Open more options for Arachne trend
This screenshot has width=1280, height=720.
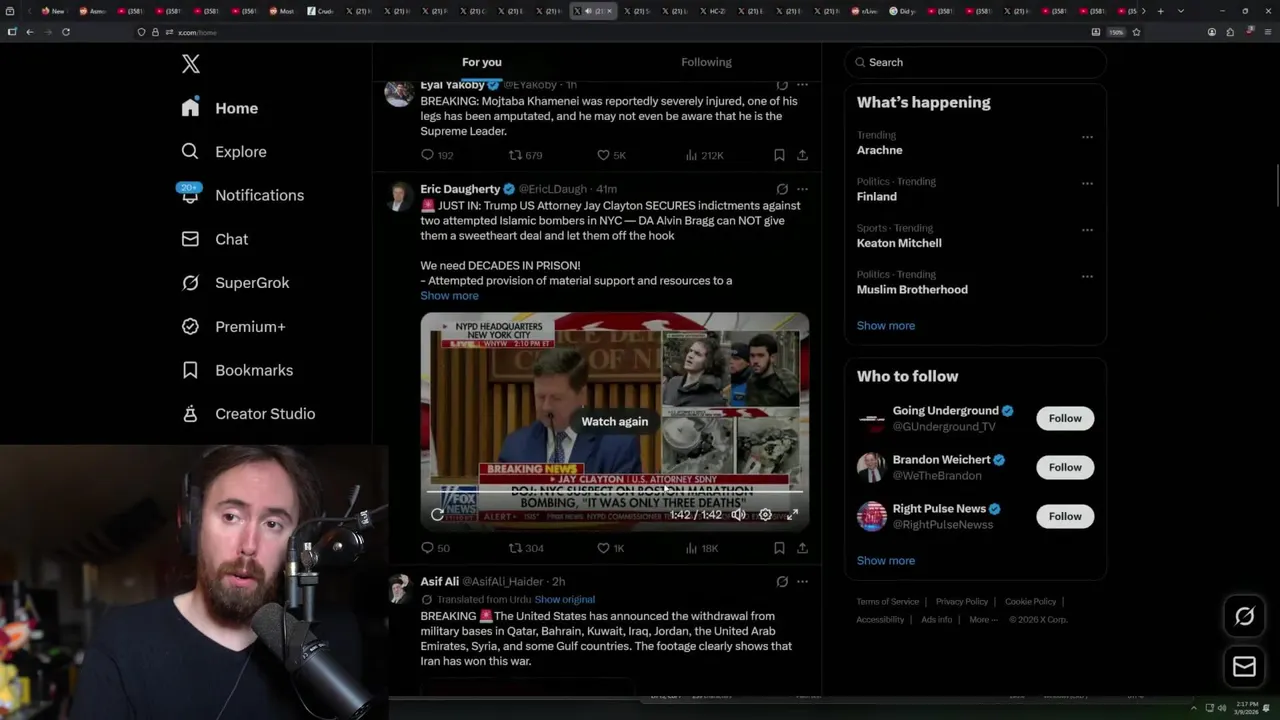click(x=1087, y=137)
